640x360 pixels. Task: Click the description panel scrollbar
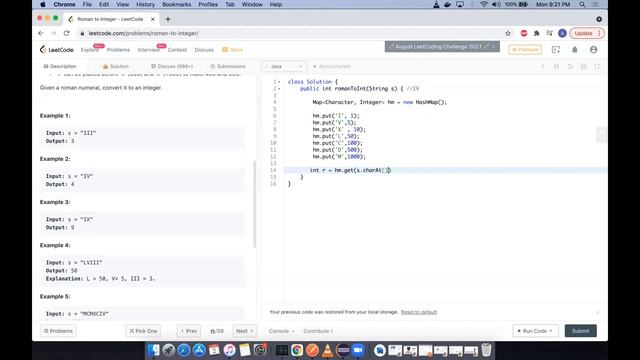coord(255,204)
